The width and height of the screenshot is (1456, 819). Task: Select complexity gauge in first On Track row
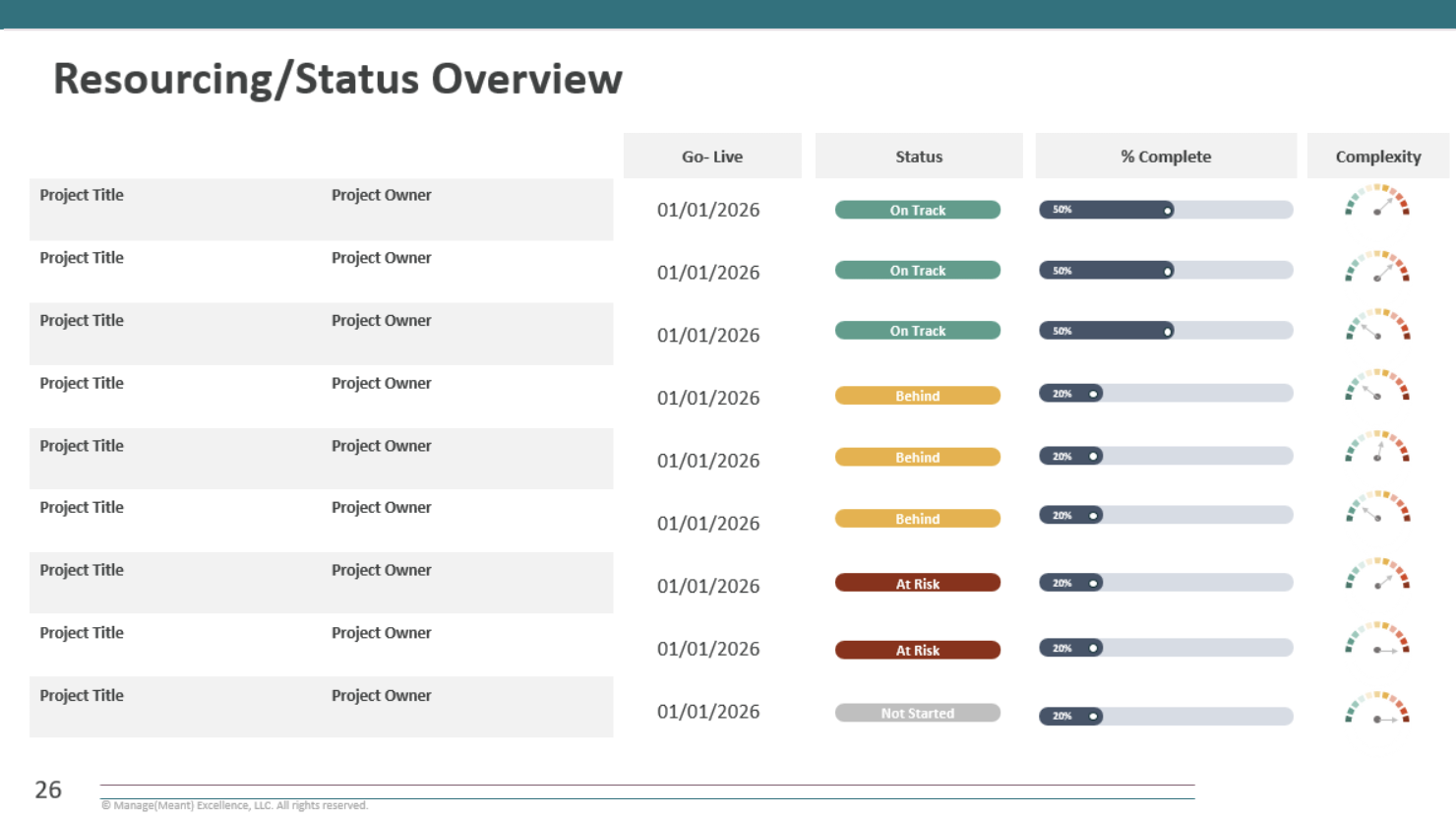coord(1377,200)
